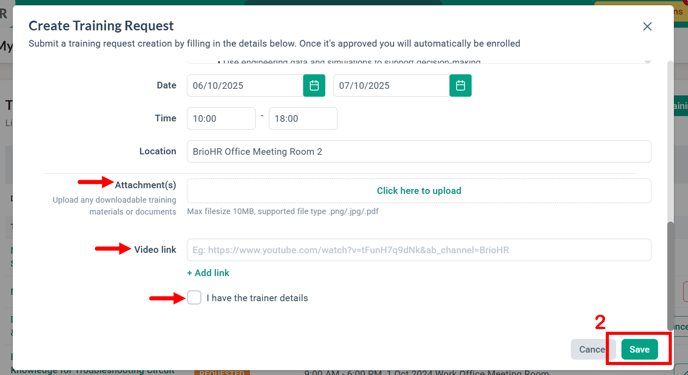This screenshot has width=688, height=375.
Task: Select the start time field showing 10:00
Action: pos(221,118)
